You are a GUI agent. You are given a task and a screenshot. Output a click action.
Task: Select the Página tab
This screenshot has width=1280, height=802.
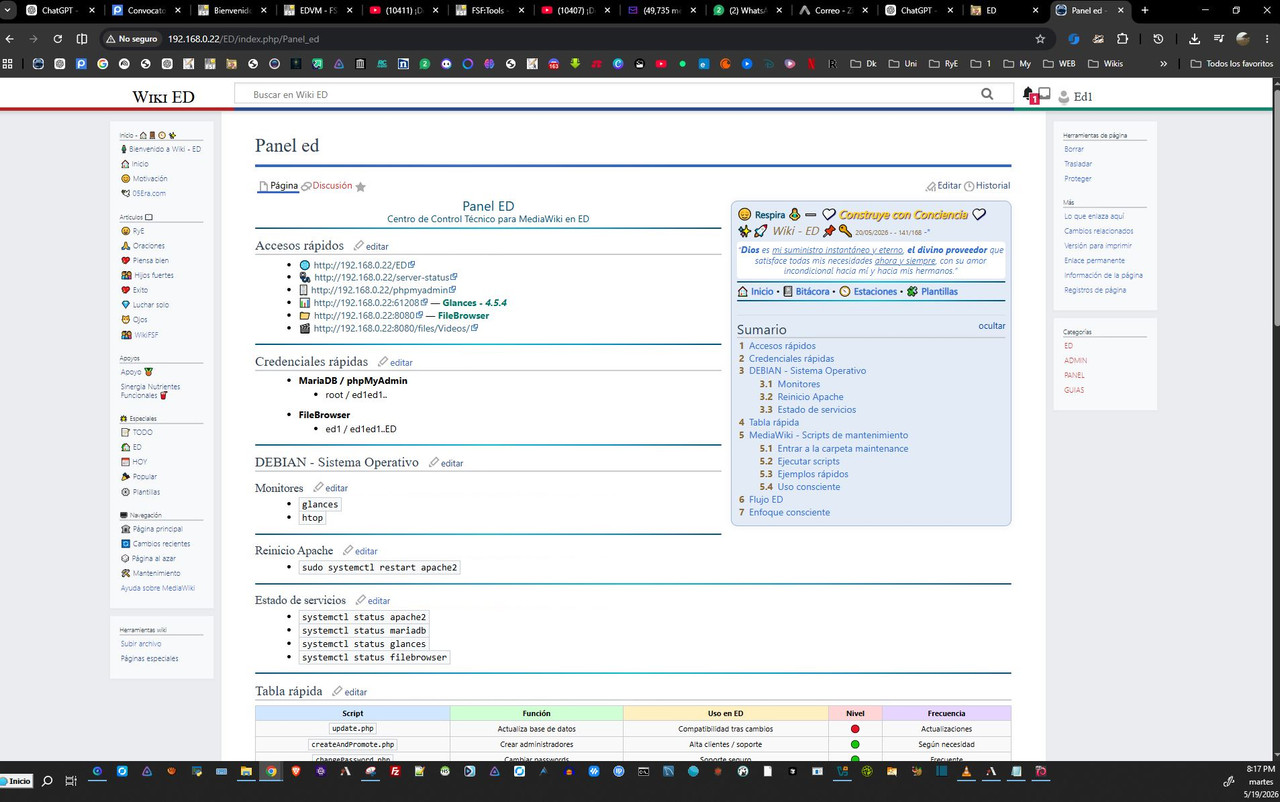[x=278, y=186]
